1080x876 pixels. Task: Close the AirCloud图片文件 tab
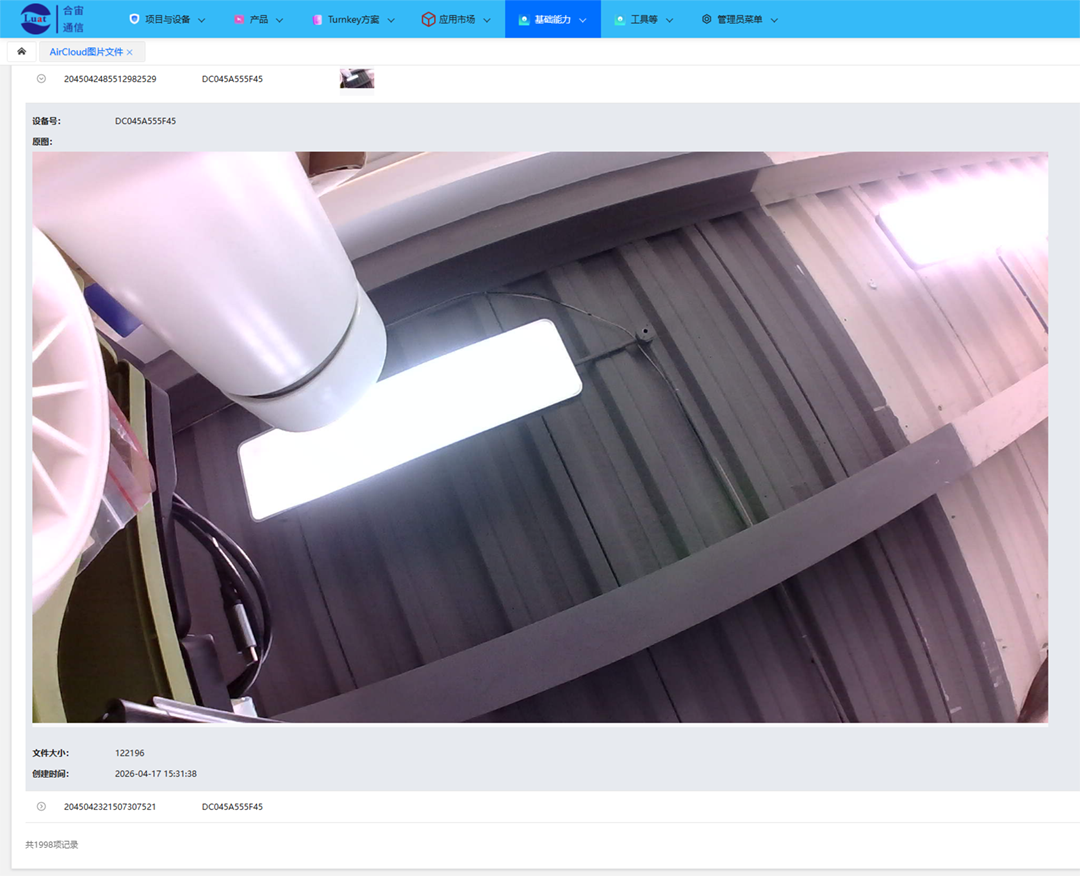click(x=129, y=52)
